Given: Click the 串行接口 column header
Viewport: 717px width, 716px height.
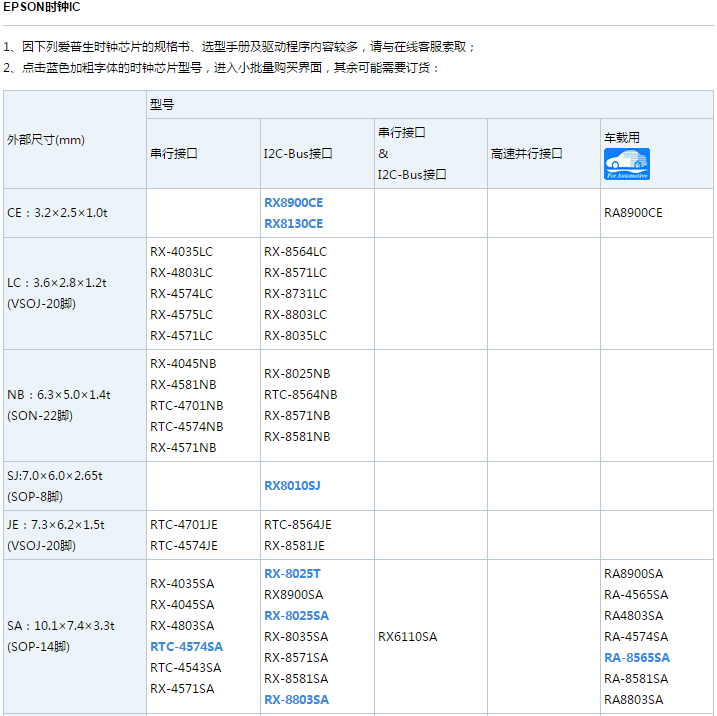Looking at the screenshot, I should [x=174, y=154].
